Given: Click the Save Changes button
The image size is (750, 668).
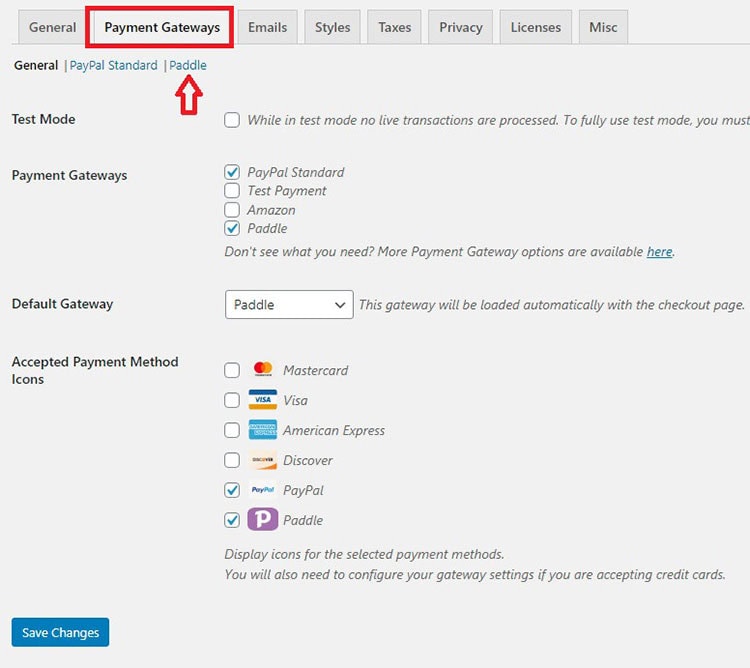Looking at the screenshot, I should click(x=60, y=632).
